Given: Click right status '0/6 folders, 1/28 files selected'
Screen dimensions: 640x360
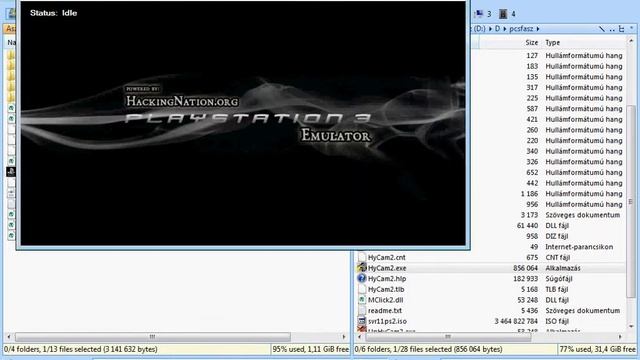Looking at the screenshot, I should point(429,349).
